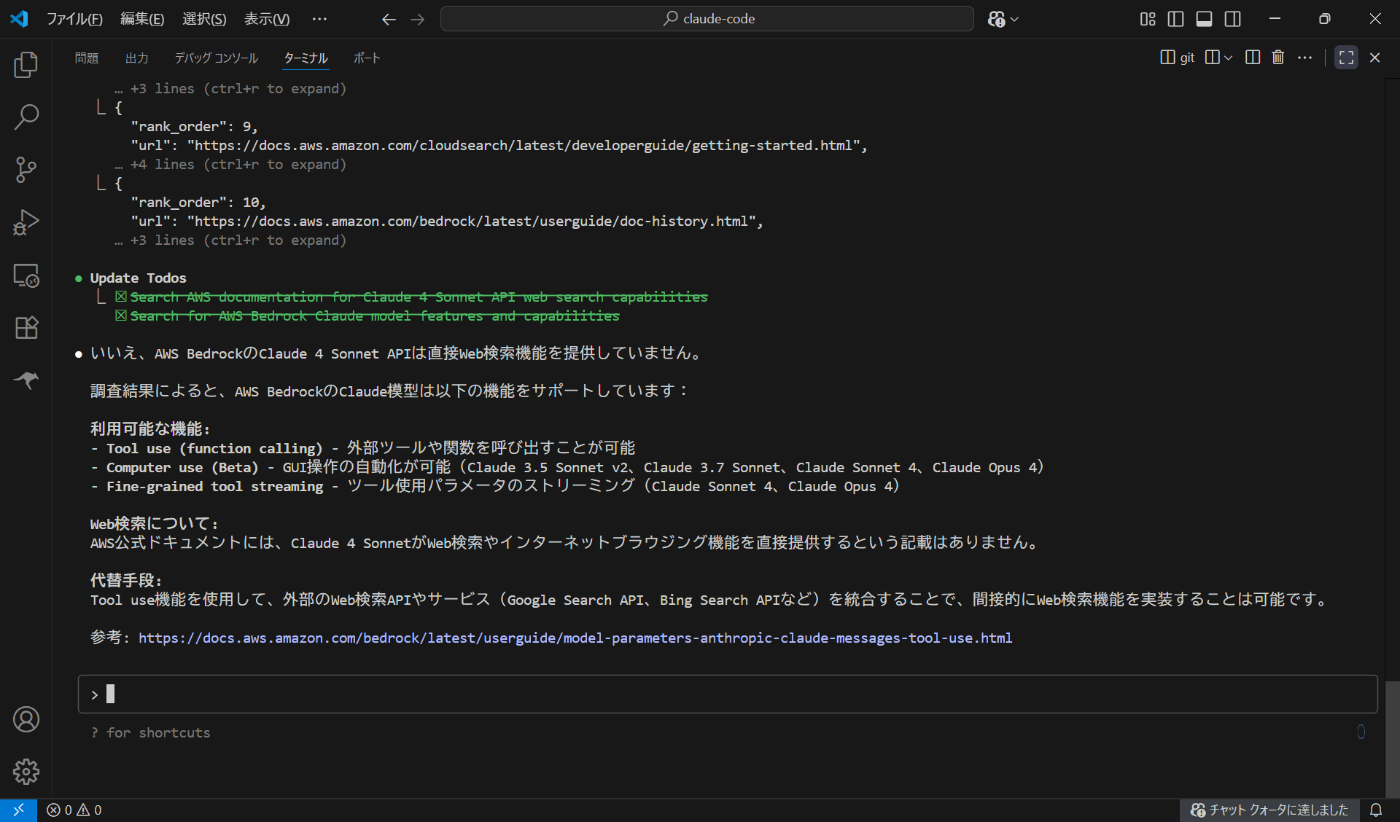Image resolution: width=1400 pixels, height=822 pixels.
Task: Open the Manage gear icon
Action: click(x=26, y=771)
